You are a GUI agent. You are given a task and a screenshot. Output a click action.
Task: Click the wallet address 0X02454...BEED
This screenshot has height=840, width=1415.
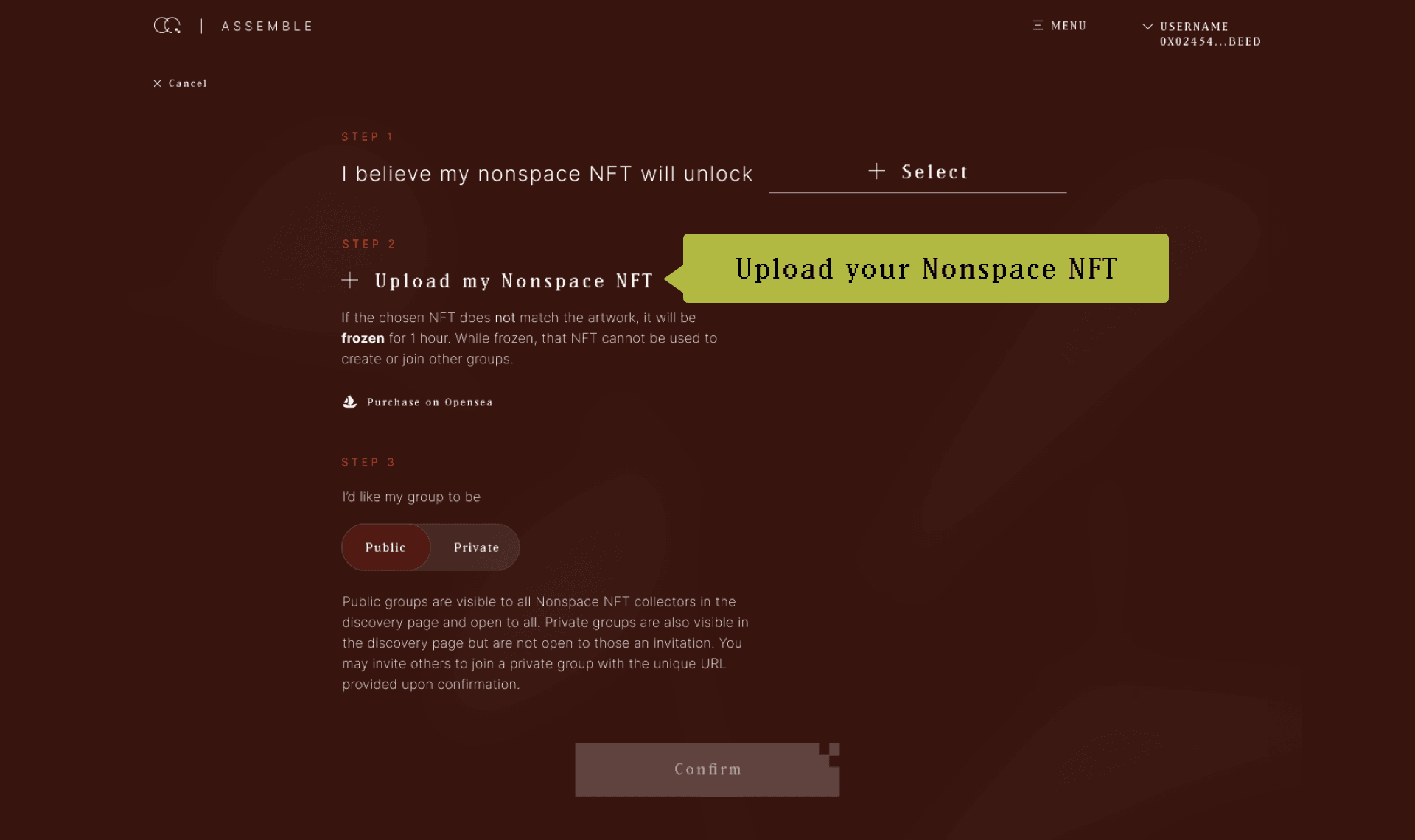coord(1210,42)
